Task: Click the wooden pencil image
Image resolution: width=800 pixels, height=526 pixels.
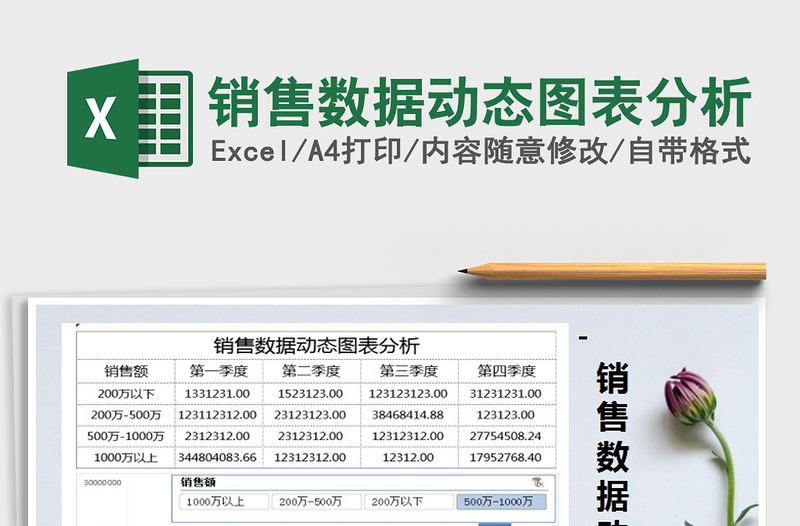Action: 612,271
